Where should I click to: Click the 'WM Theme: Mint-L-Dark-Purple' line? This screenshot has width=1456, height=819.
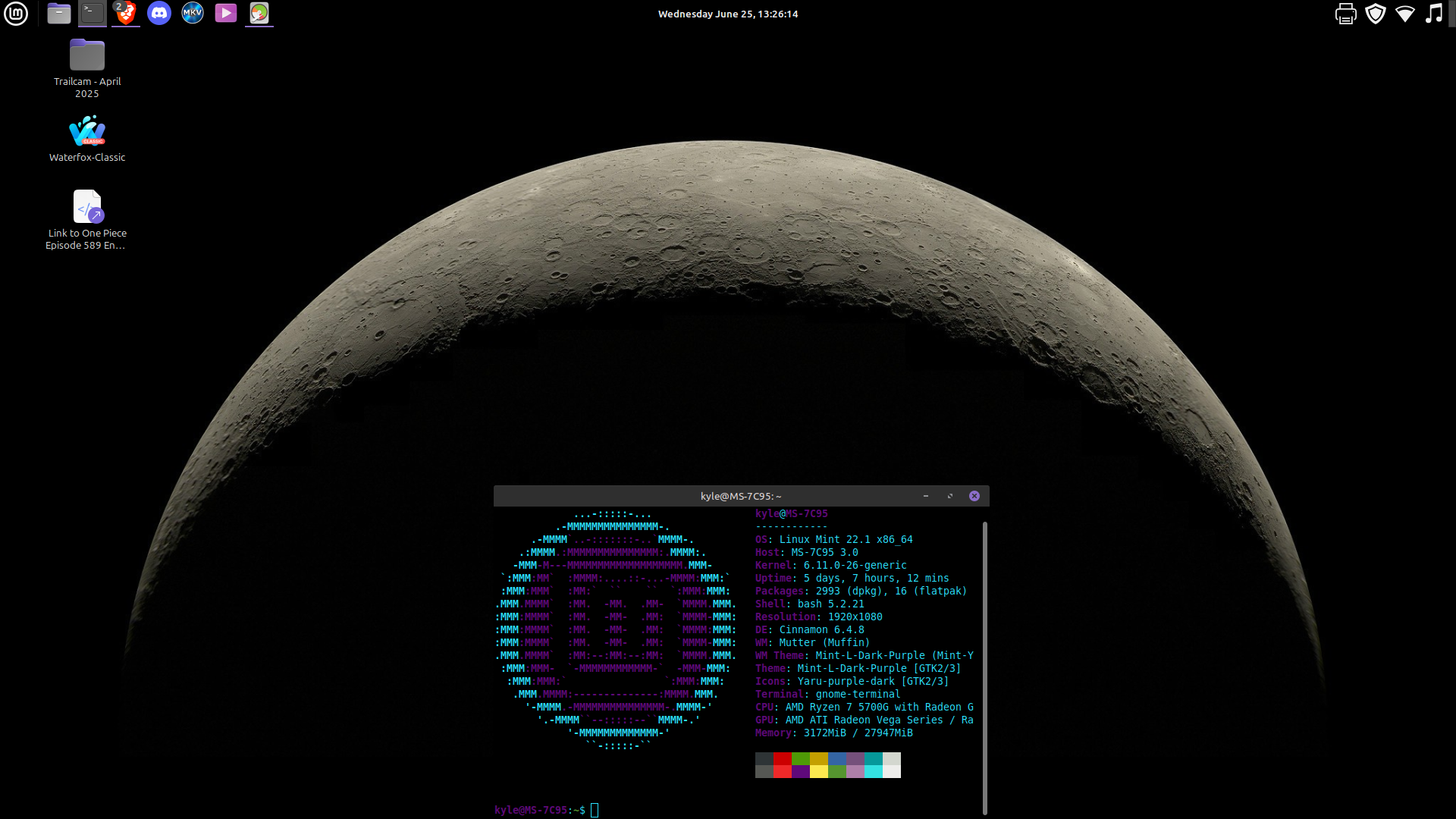(x=864, y=656)
